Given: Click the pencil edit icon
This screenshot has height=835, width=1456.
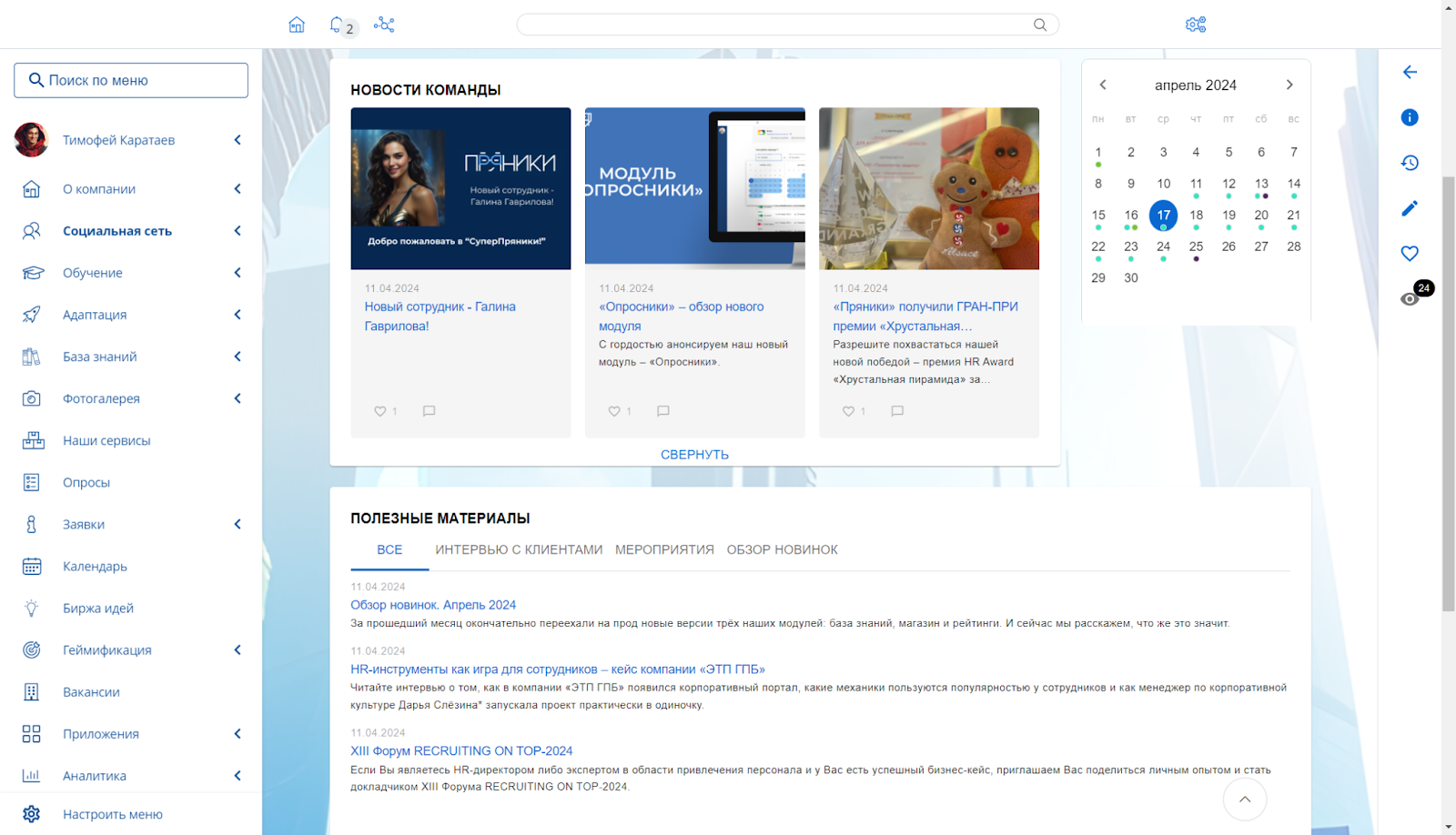Looking at the screenshot, I should tap(1410, 208).
